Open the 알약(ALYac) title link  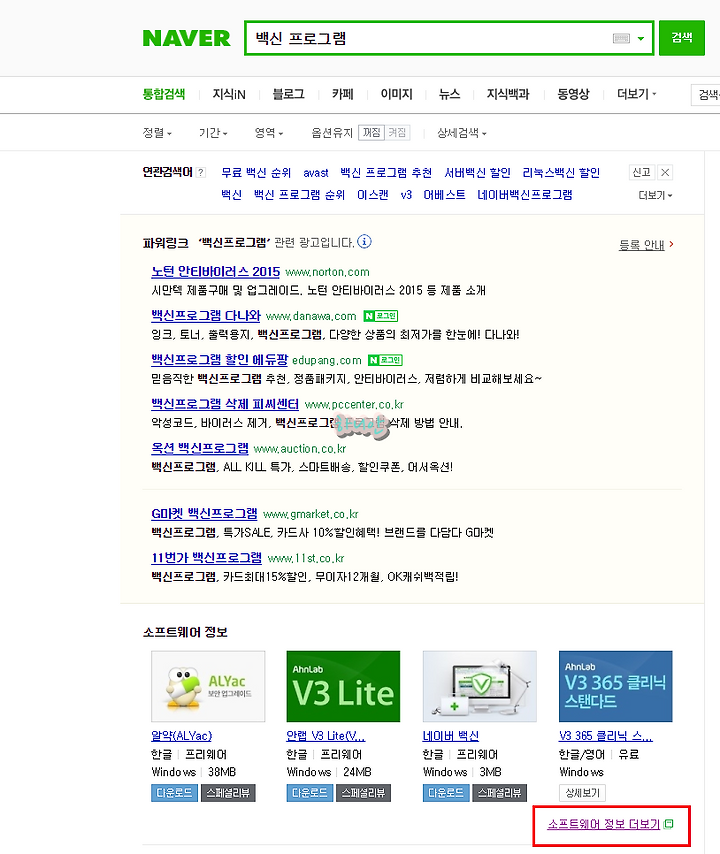point(181,736)
